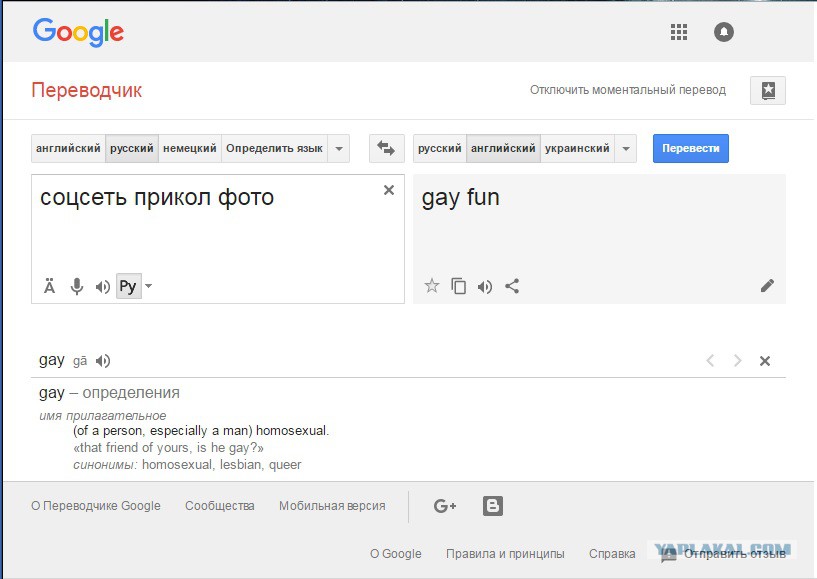Screen dimensions: 817x579
Task: Go to the next definition arrow
Action: pos(737,361)
